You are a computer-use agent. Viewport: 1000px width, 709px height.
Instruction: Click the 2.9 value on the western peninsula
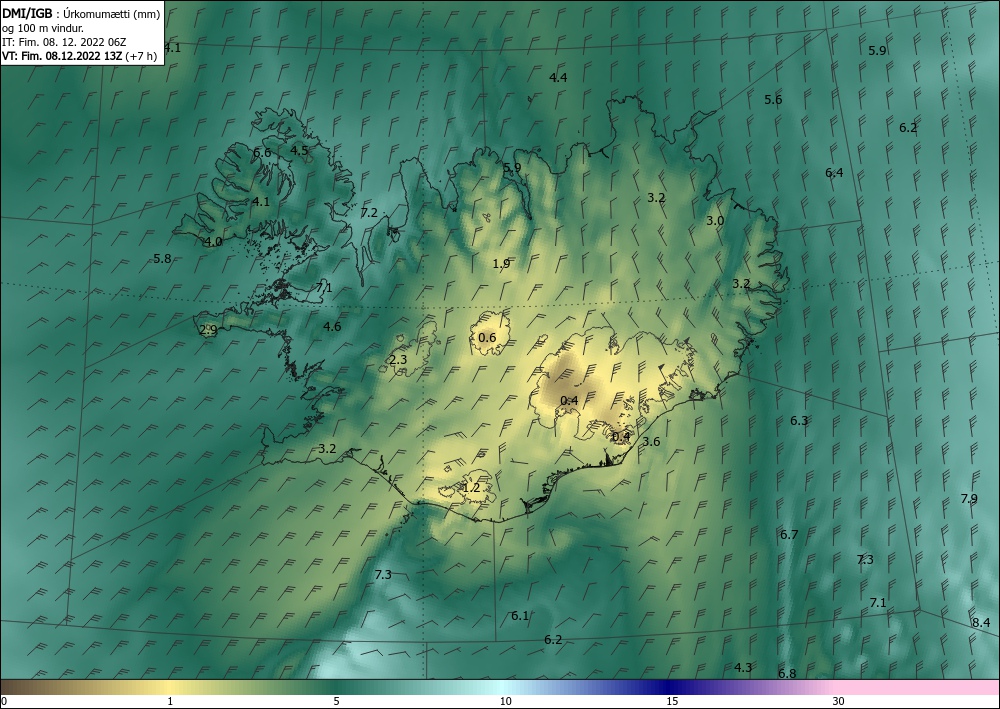[x=209, y=330]
